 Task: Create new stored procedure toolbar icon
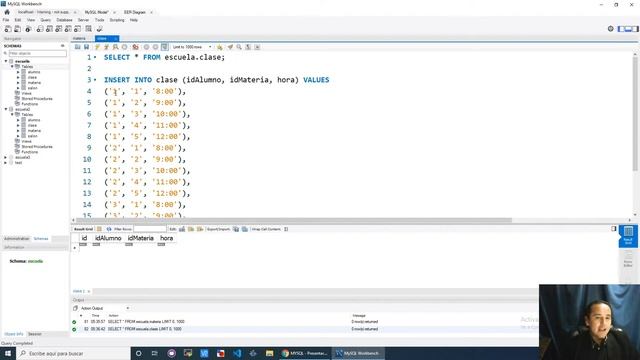click(x=68, y=29)
